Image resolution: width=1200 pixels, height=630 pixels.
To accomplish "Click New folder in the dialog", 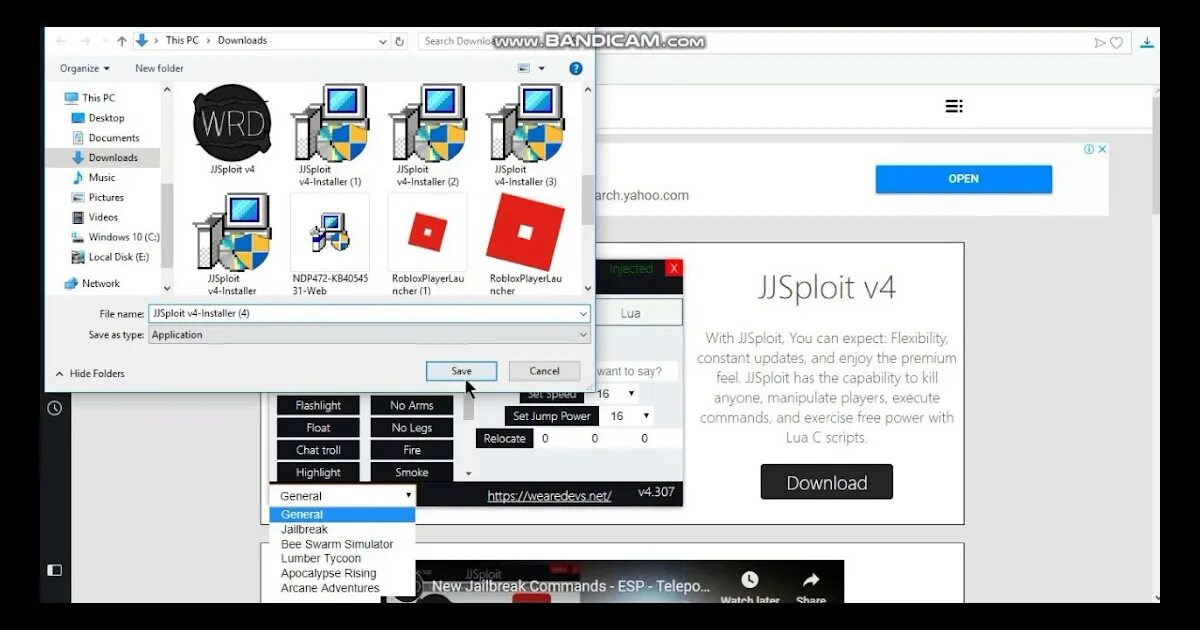I will [159, 68].
